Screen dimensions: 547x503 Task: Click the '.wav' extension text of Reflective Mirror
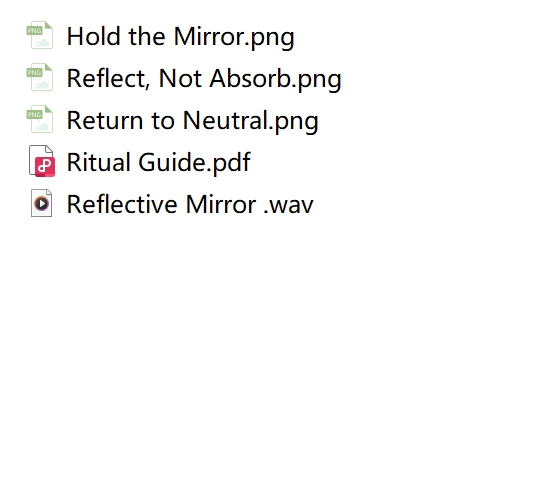pyautogui.click(x=289, y=205)
